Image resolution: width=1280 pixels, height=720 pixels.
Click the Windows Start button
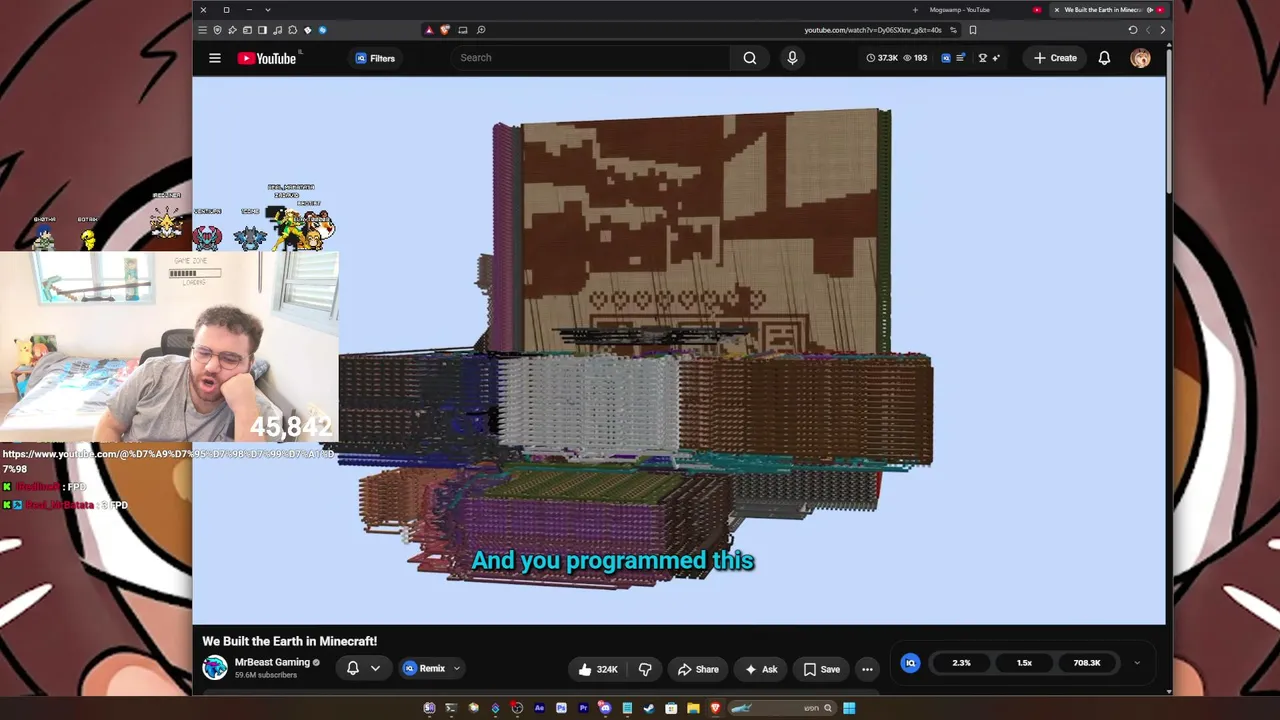(849, 708)
